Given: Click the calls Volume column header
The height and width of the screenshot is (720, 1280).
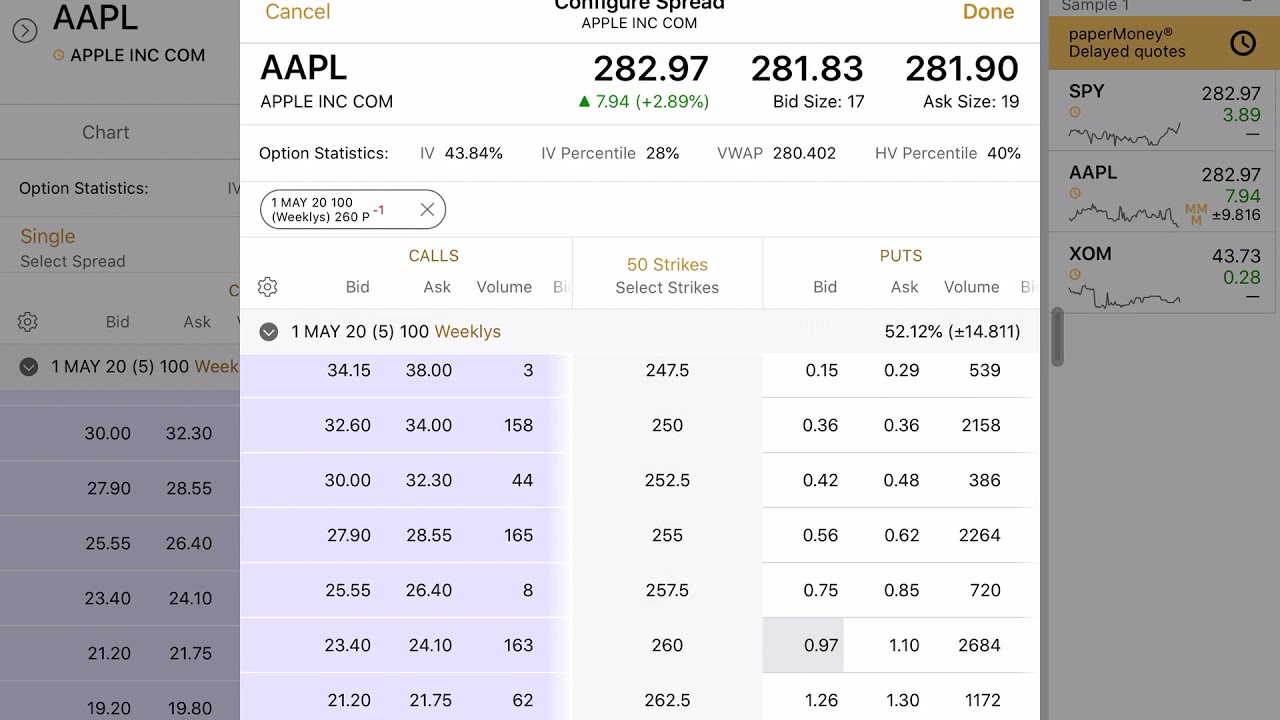Looking at the screenshot, I should pyautogui.click(x=504, y=287).
